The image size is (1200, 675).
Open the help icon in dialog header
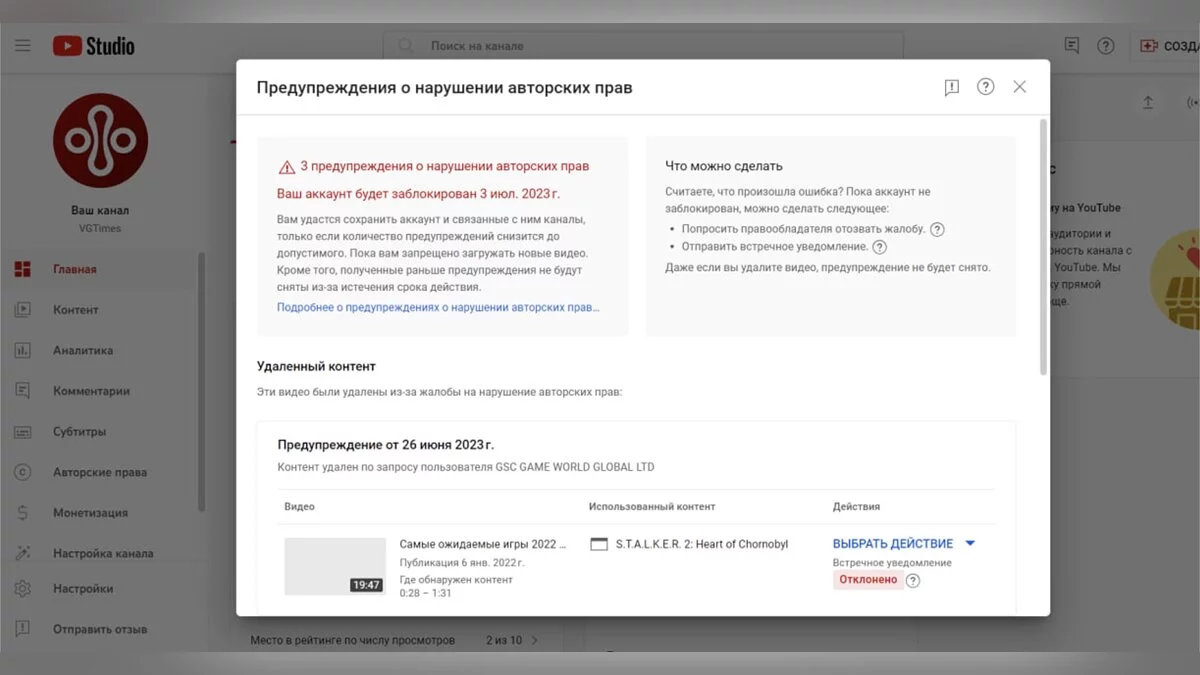[x=985, y=87]
